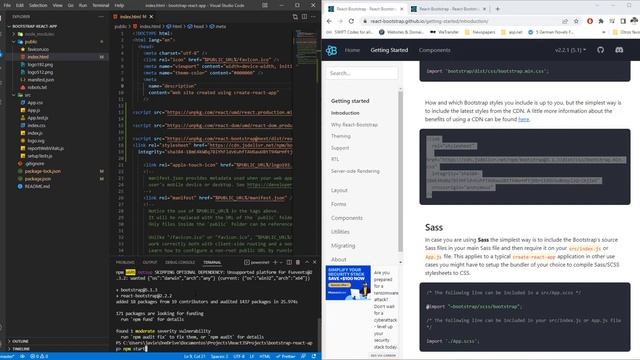Split the terminal panel
This screenshot has width=640, height=360.
[x=289, y=262]
